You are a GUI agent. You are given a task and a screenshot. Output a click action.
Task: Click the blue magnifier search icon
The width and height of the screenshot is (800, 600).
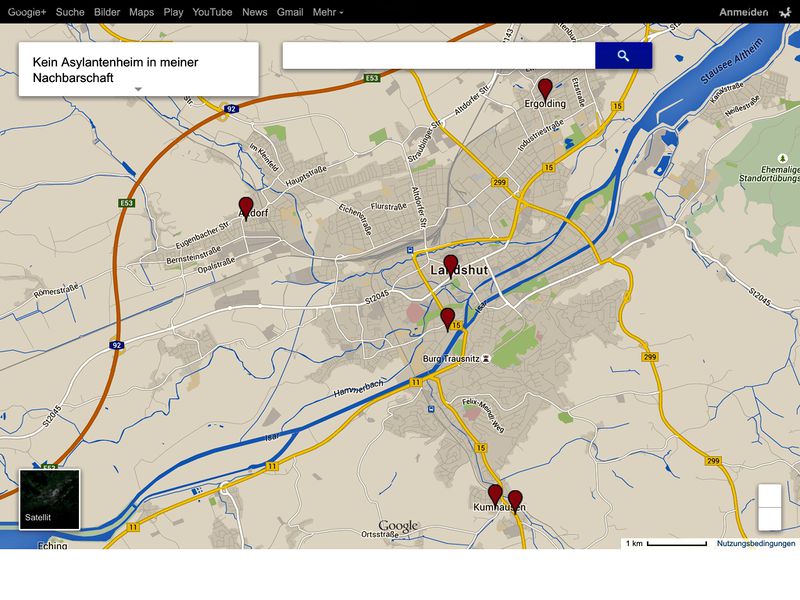pos(621,57)
